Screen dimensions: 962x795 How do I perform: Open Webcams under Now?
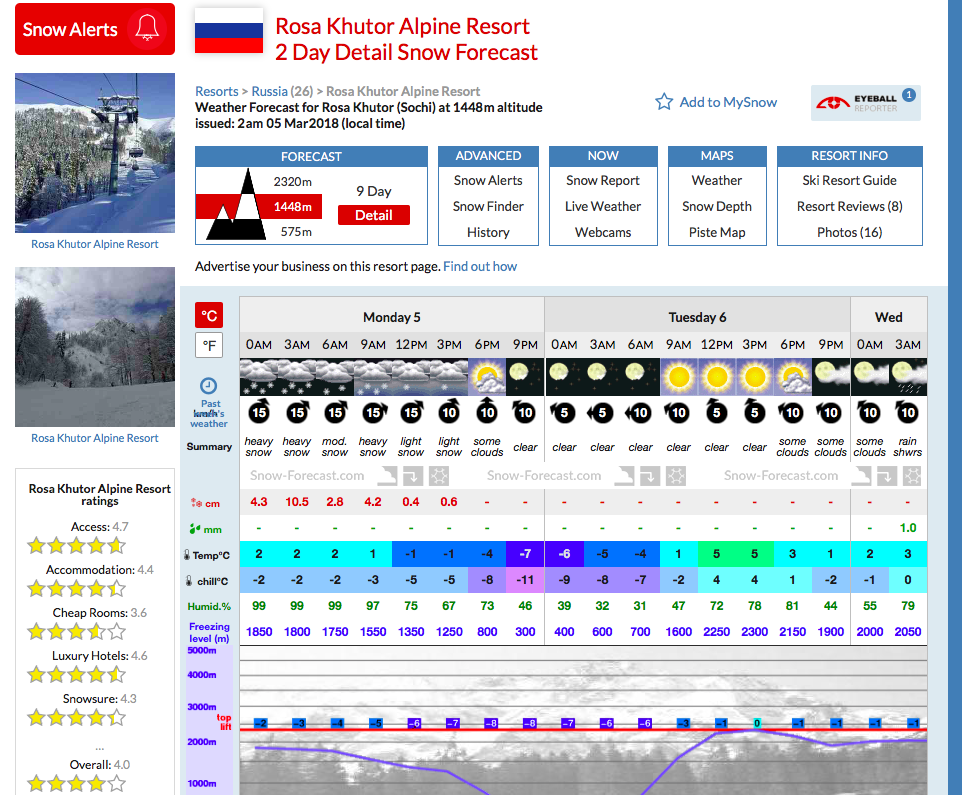(x=603, y=232)
